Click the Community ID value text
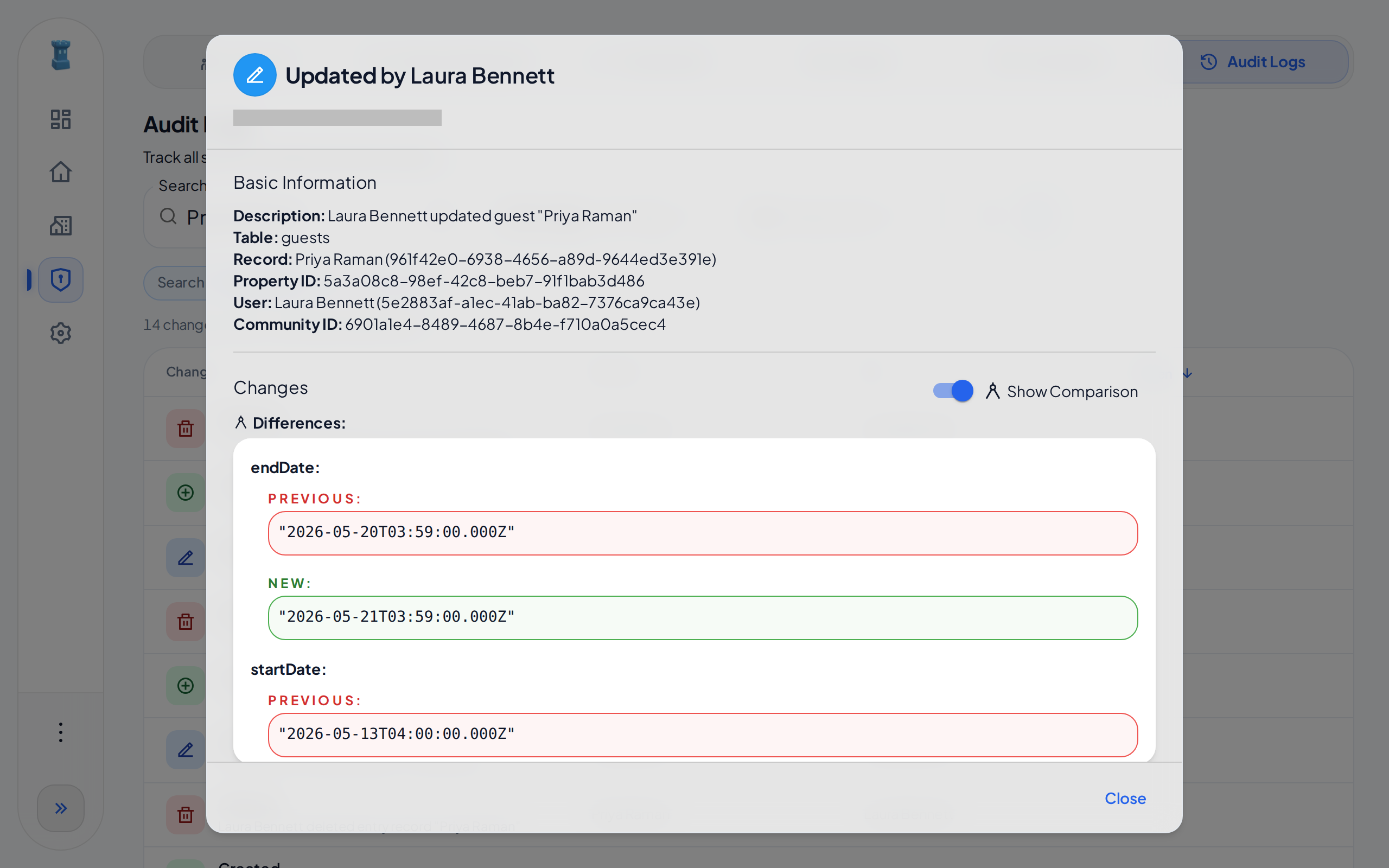This screenshot has width=1389, height=868. pyautogui.click(x=505, y=324)
